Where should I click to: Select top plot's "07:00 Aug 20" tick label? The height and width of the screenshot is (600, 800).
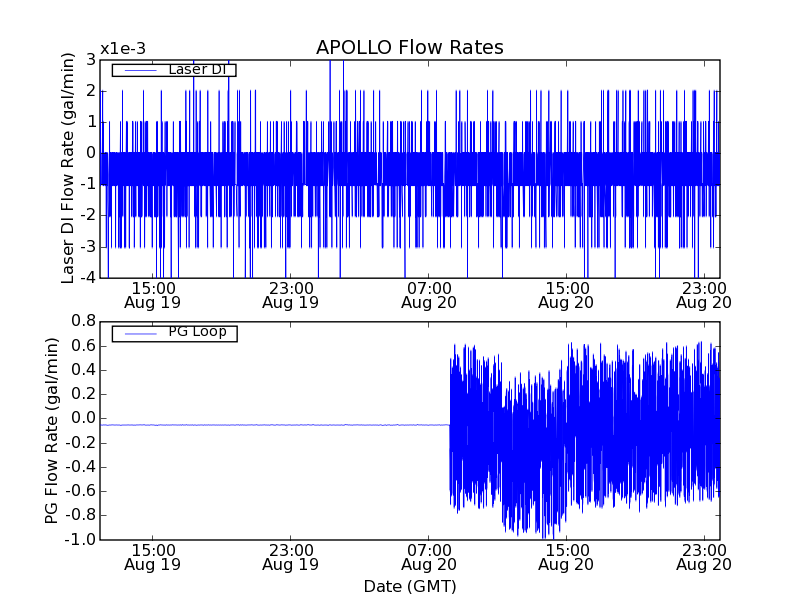point(428,294)
